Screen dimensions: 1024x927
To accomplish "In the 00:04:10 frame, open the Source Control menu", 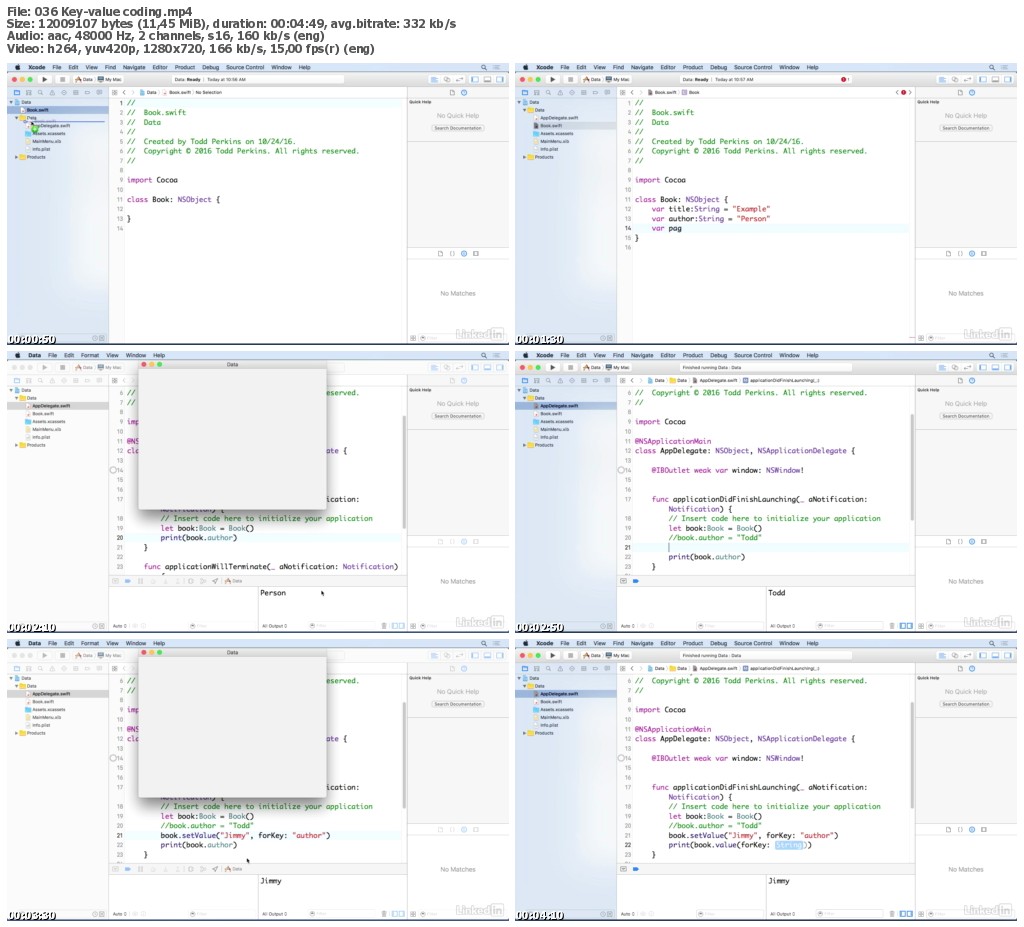I will tap(753, 643).
